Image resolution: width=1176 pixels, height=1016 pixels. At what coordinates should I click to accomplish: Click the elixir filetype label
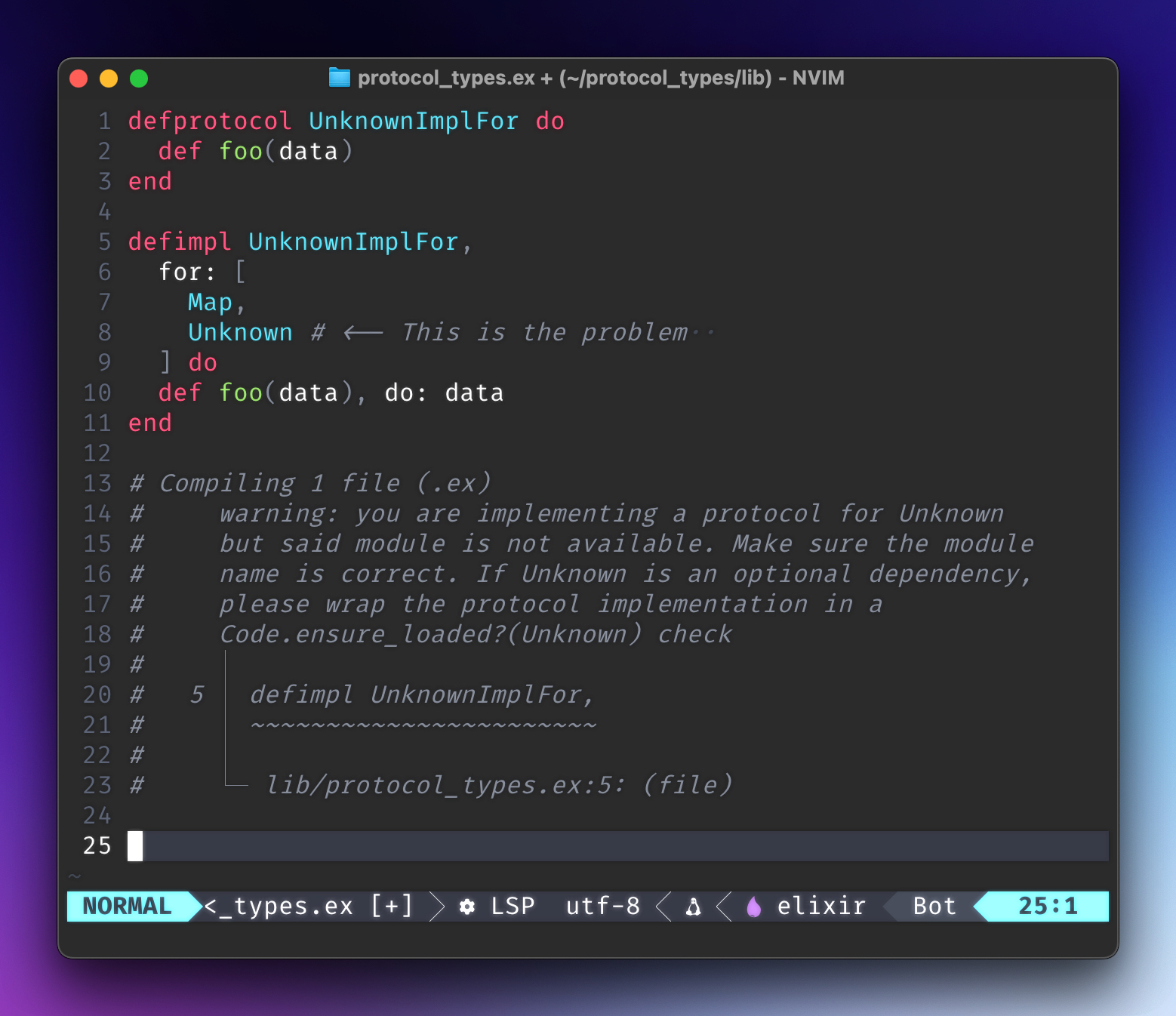(x=821, y=906)
